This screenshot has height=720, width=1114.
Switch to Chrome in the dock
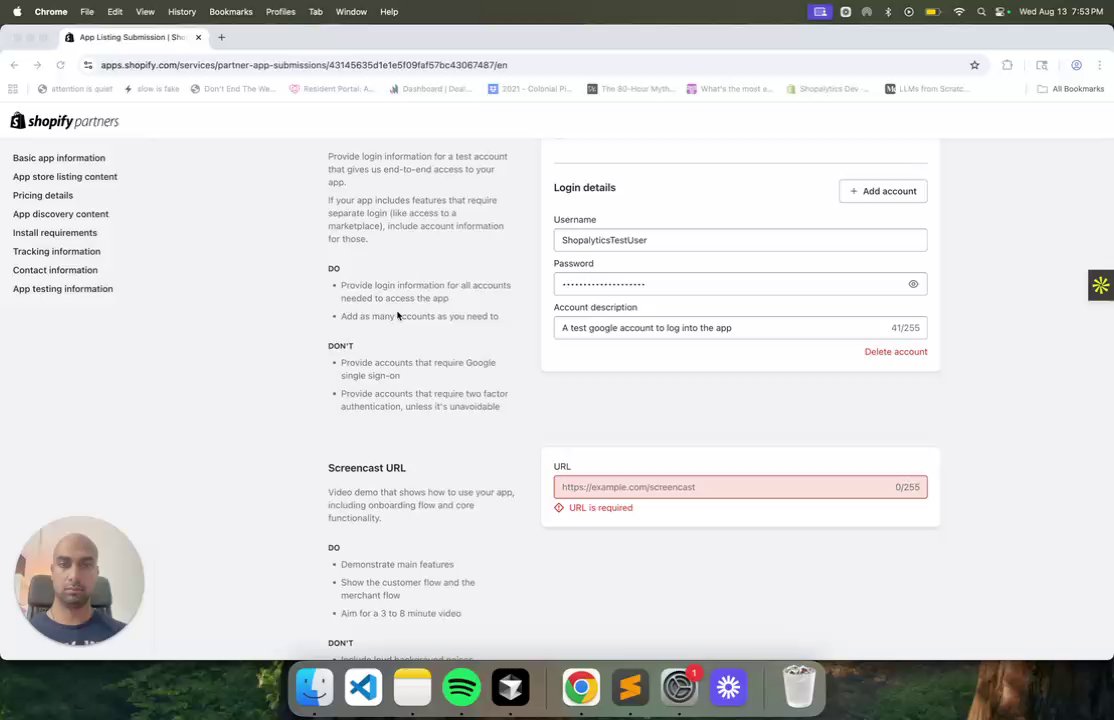pos(581,687)
